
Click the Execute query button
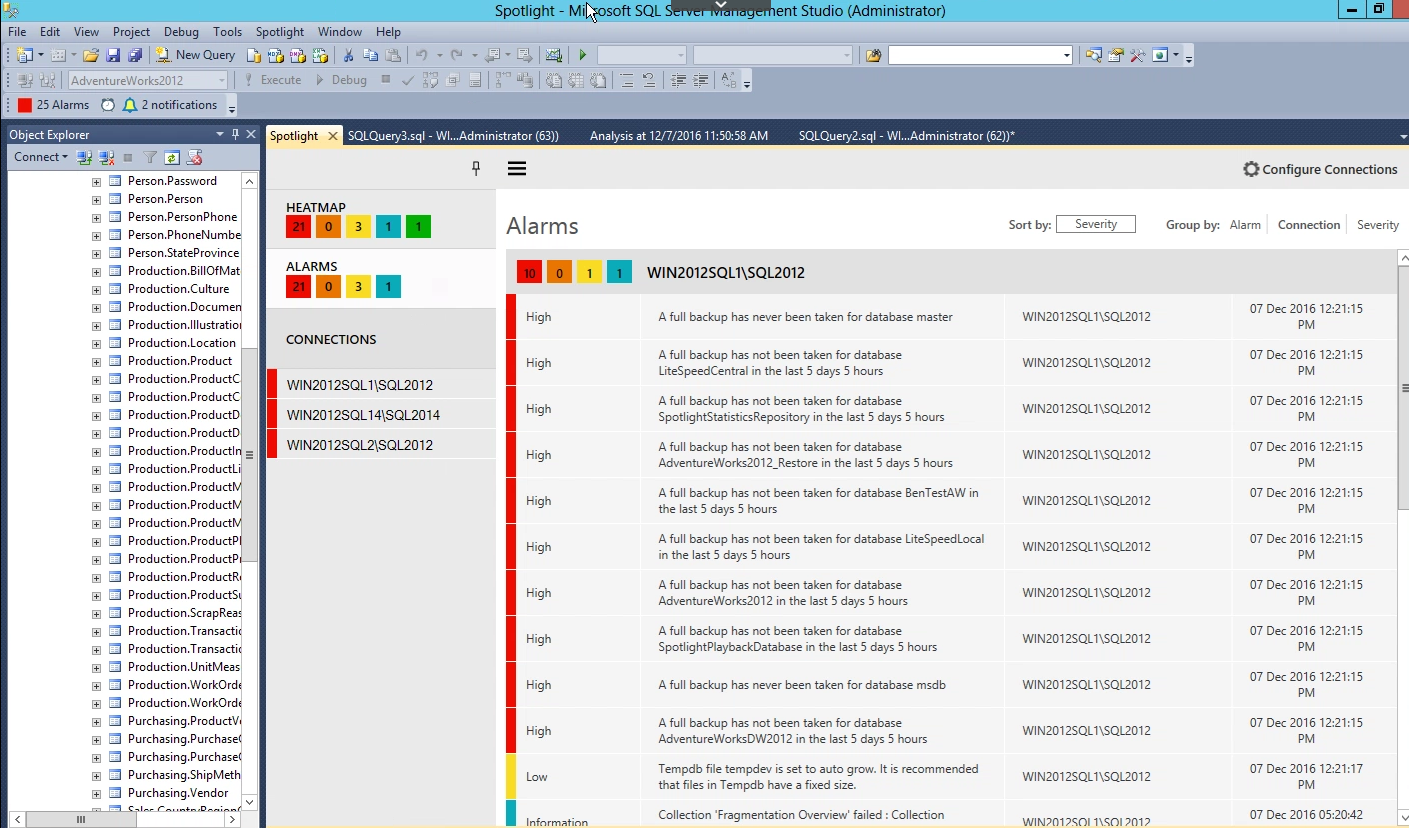click(272, 80)
